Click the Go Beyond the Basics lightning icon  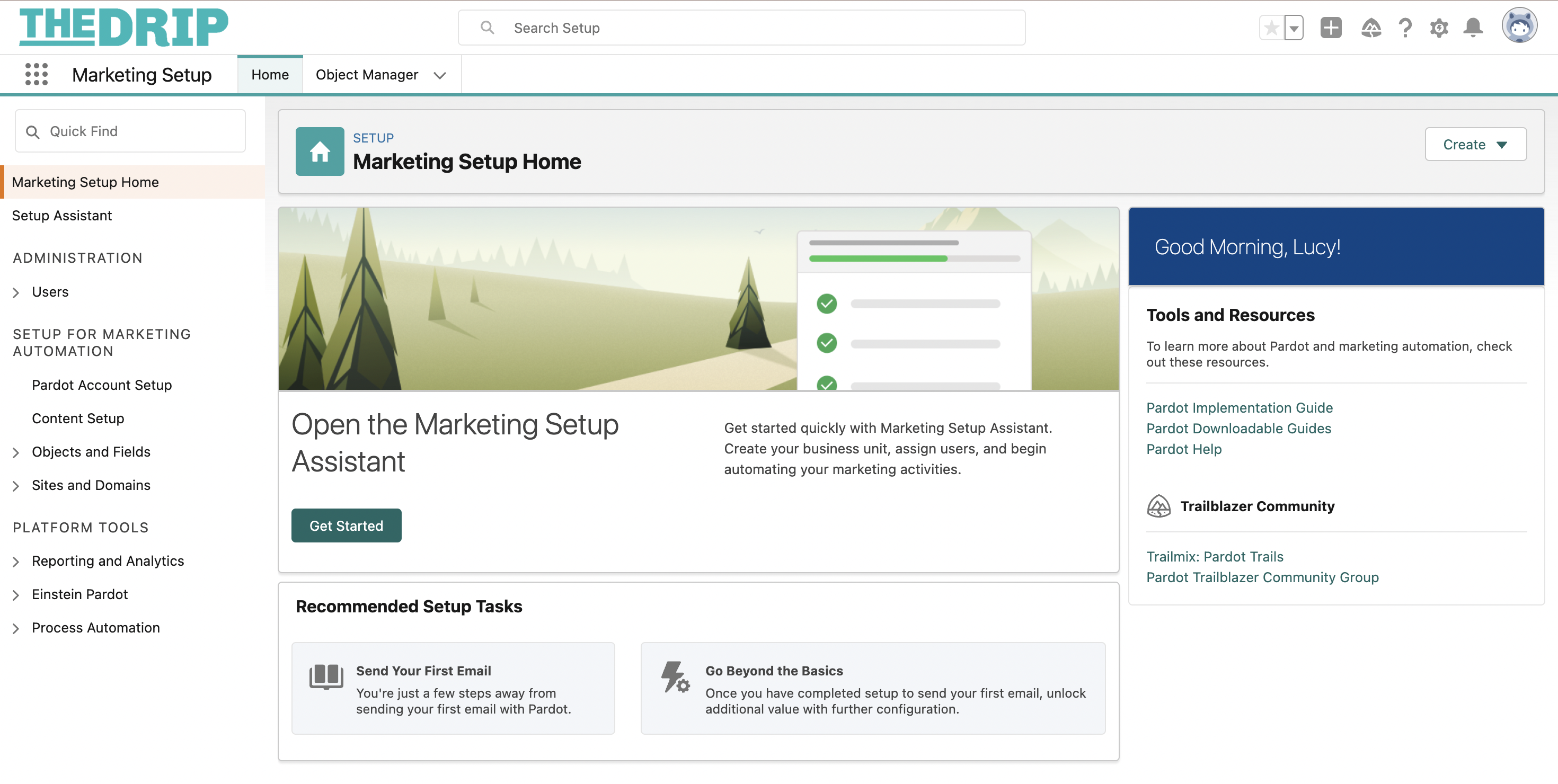click(x=675, y=677)
